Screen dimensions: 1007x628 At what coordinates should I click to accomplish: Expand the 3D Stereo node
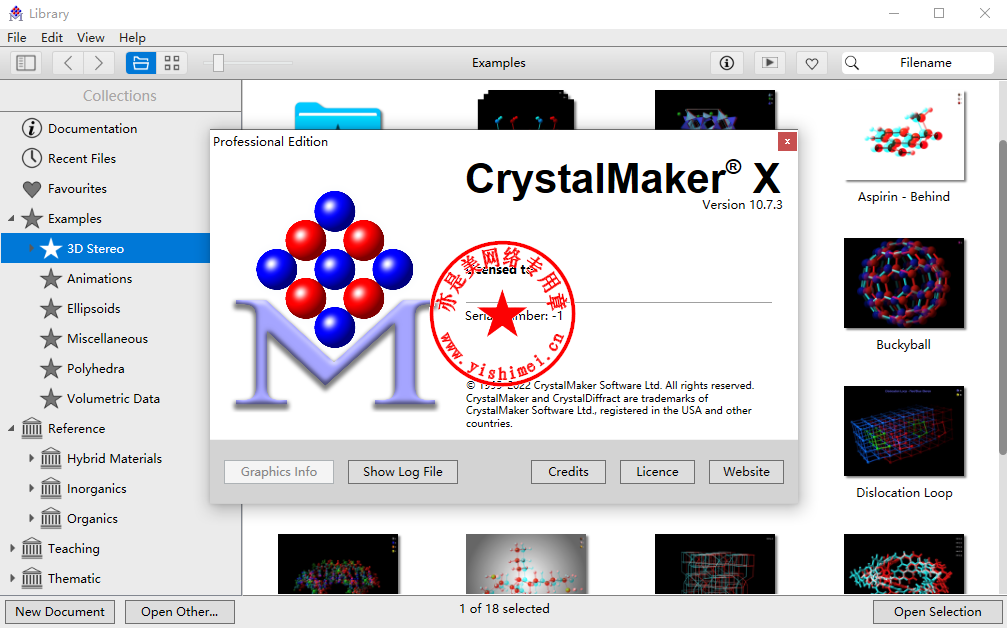(x=30, y=248)
